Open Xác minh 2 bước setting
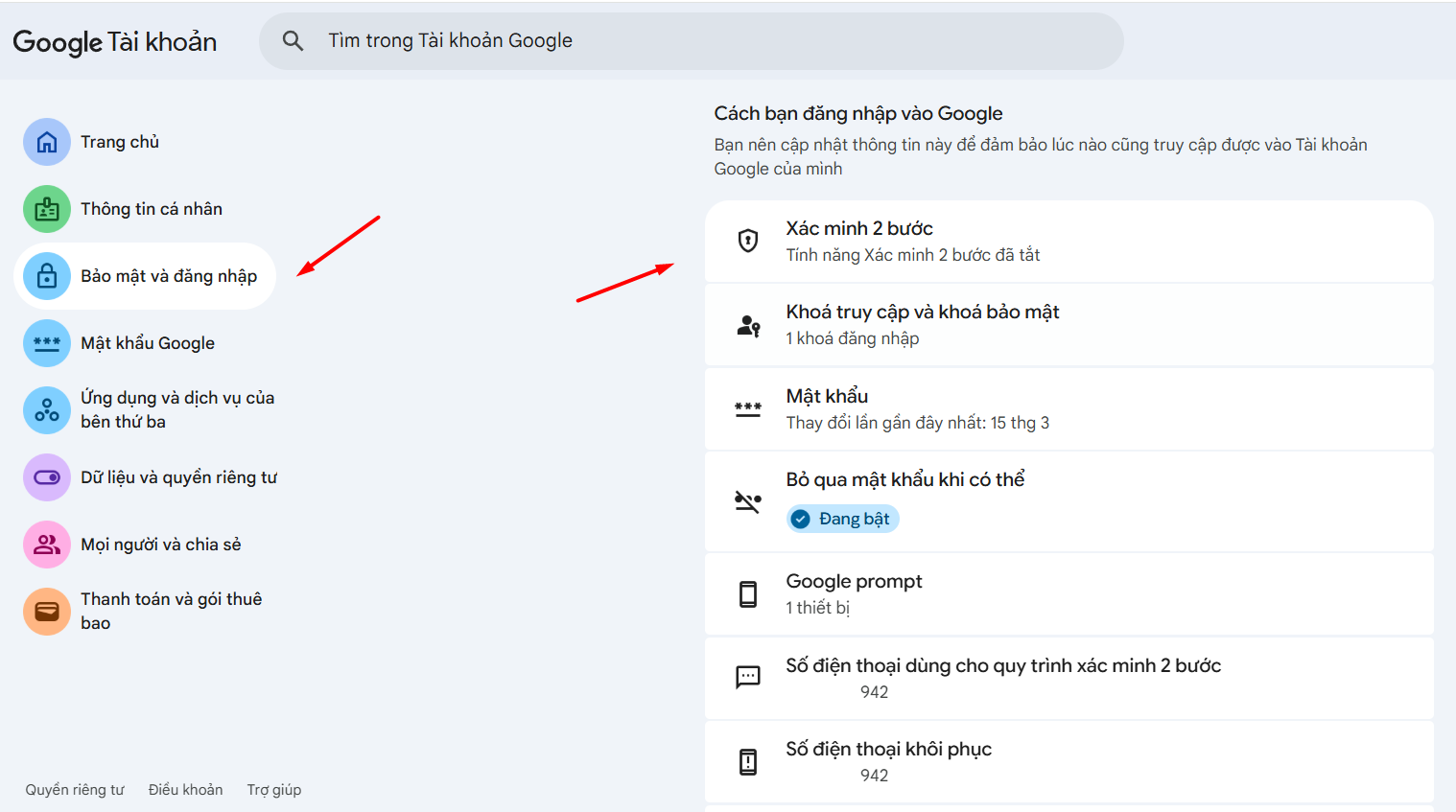1456x812 pixels. pos(1069,242)
